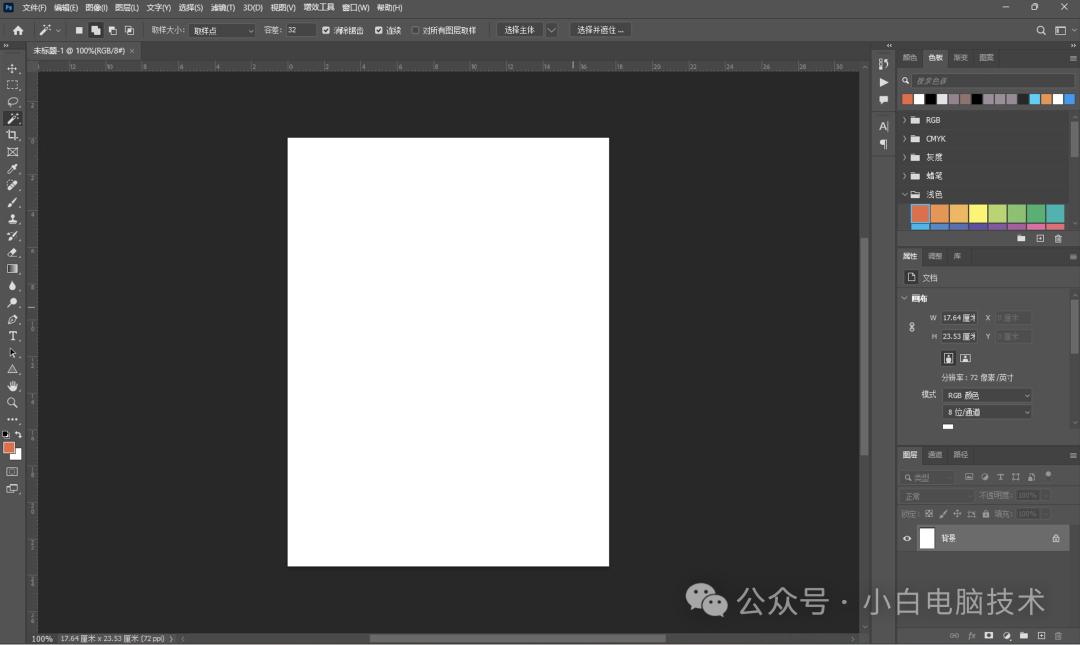Select the Spot Healing Brush tool

pyautogui.click(x=12, y=185)
